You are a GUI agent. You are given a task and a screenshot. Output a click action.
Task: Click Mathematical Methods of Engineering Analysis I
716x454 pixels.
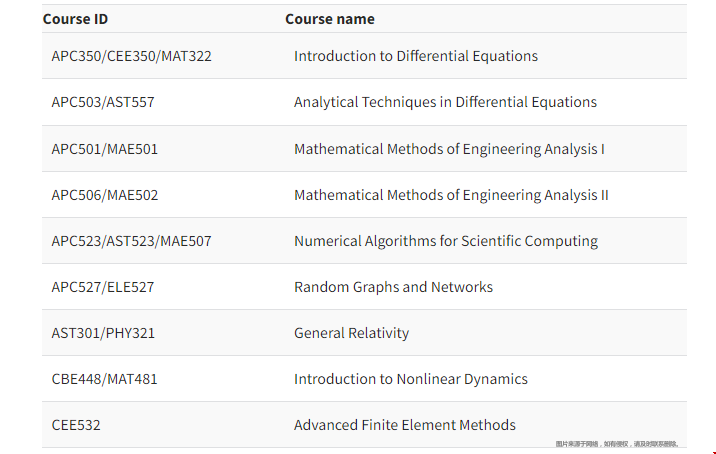click(449, 149)
